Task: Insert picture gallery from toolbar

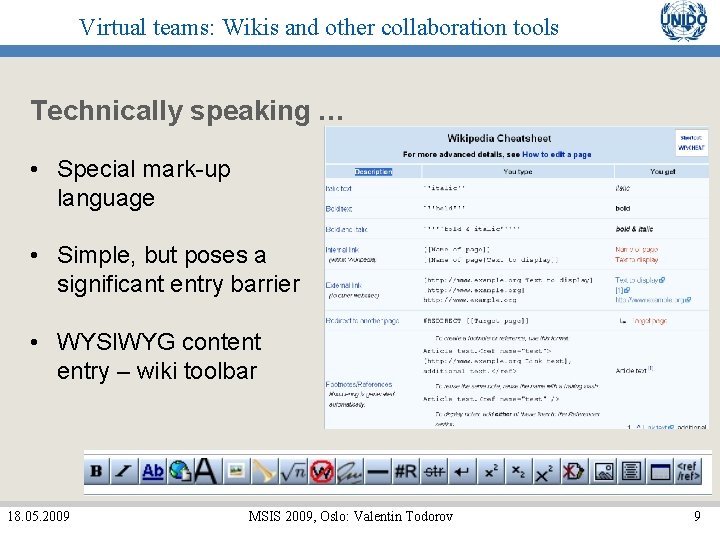Action: tap(604, 471)
